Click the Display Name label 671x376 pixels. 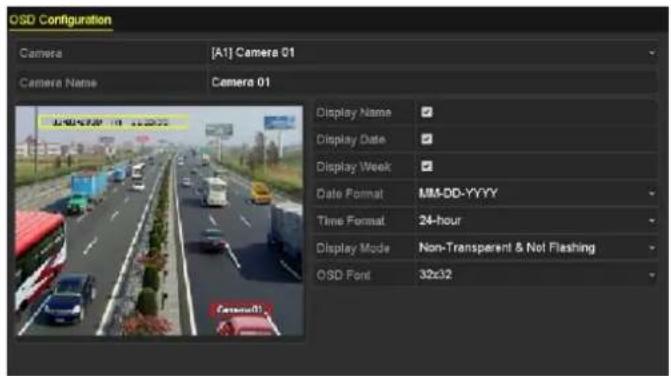tap(353, 113)
